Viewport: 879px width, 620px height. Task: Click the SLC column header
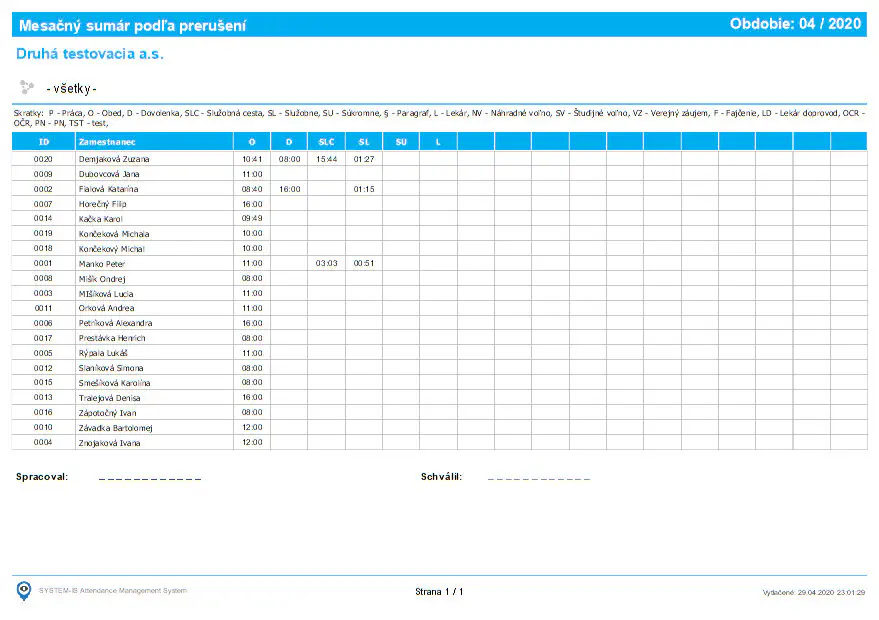coord(326,142)
